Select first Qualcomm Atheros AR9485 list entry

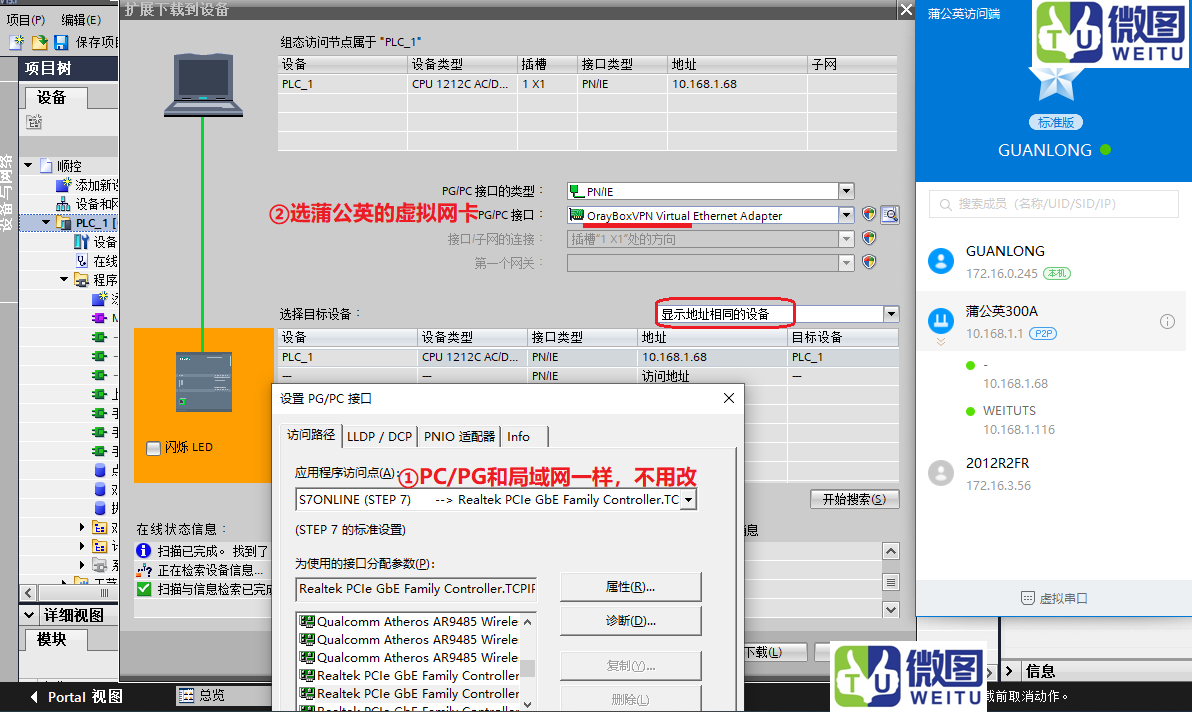pos(409,622)
